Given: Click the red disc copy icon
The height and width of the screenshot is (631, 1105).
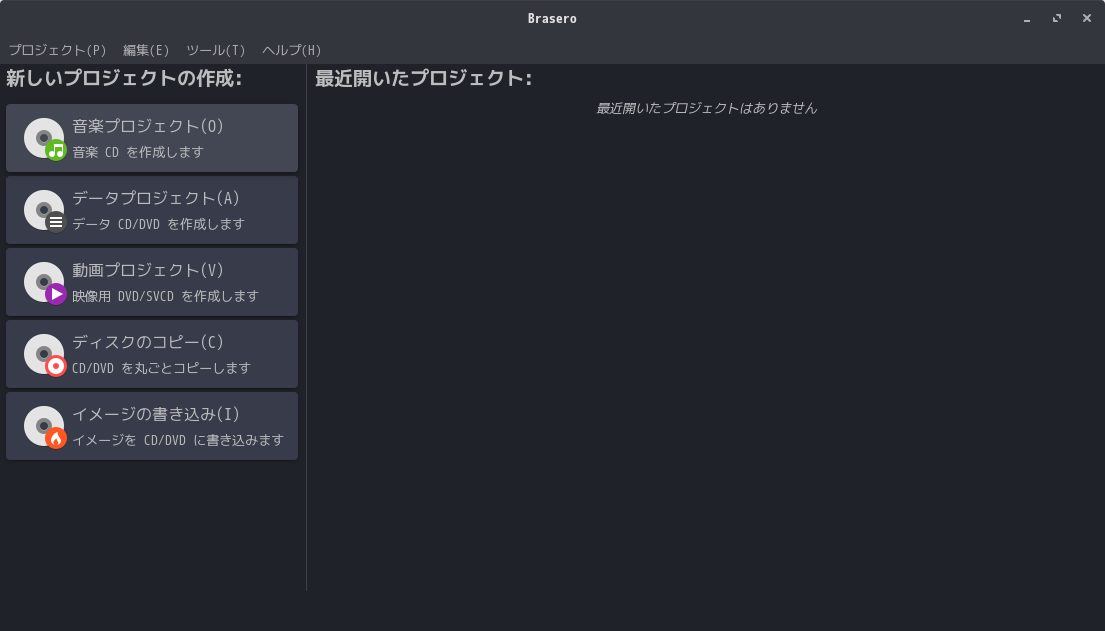Looking at the screenshot, I should pos(45,355).
